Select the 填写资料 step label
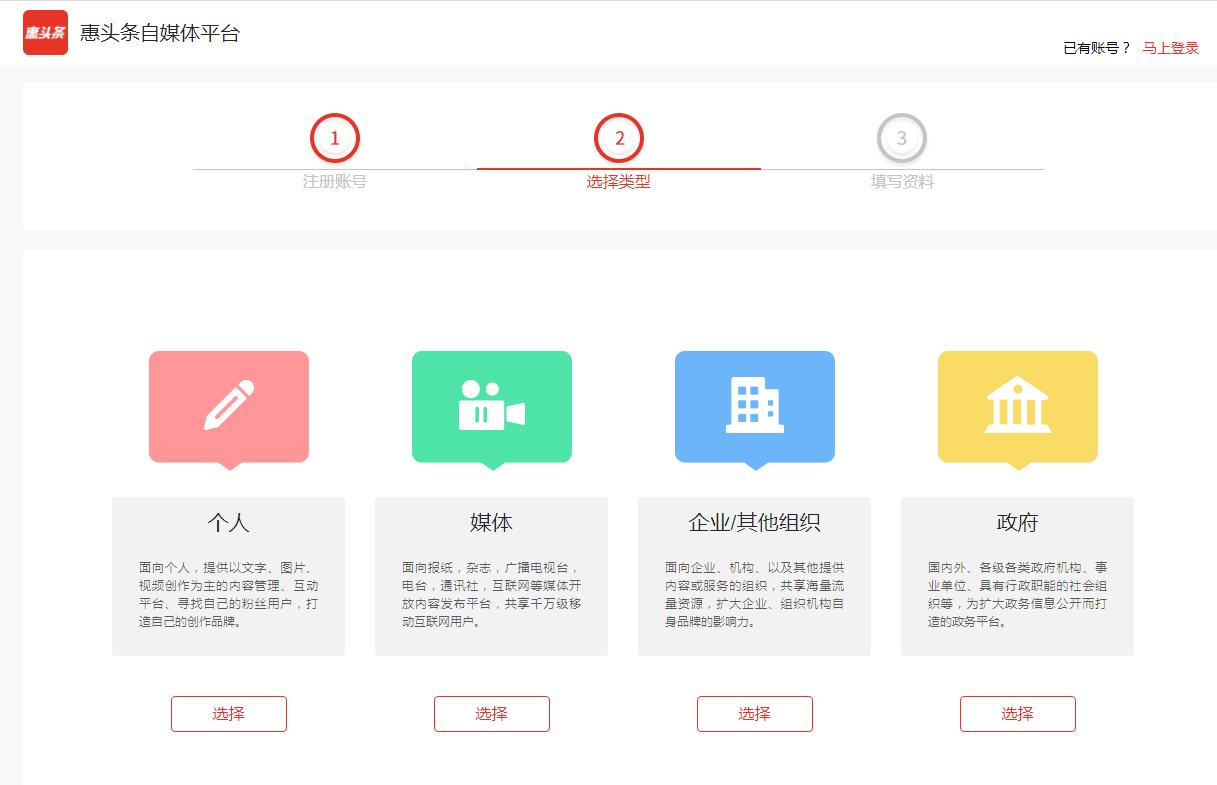The image size is (1217, 785). pos(901,183)
